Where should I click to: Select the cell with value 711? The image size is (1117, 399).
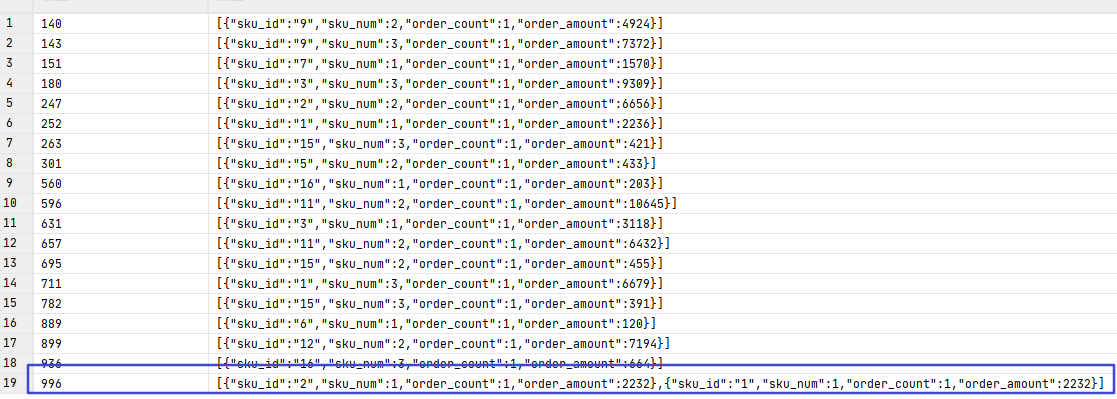click(120, 284)
